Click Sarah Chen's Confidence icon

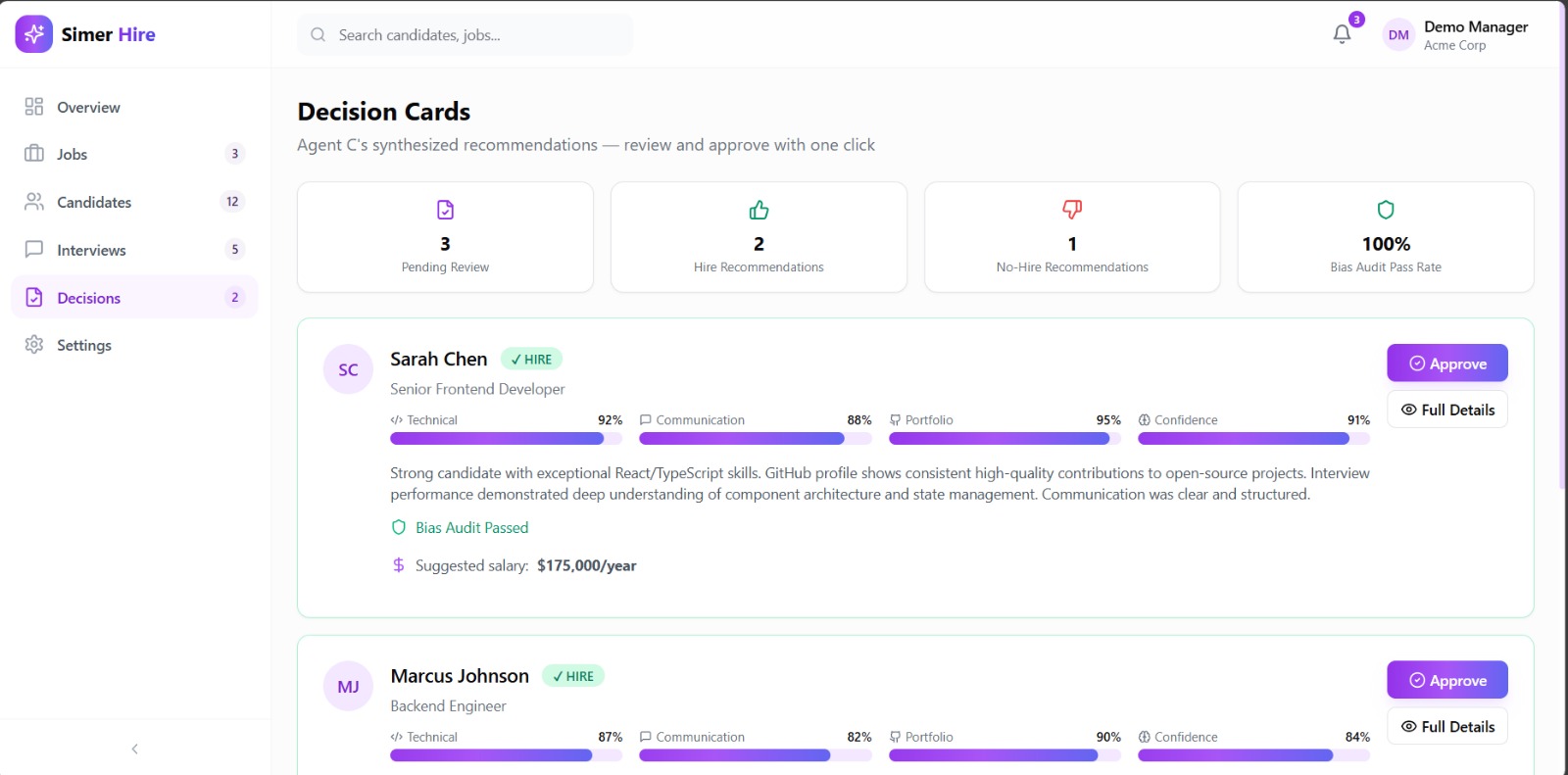point(1144,420)
